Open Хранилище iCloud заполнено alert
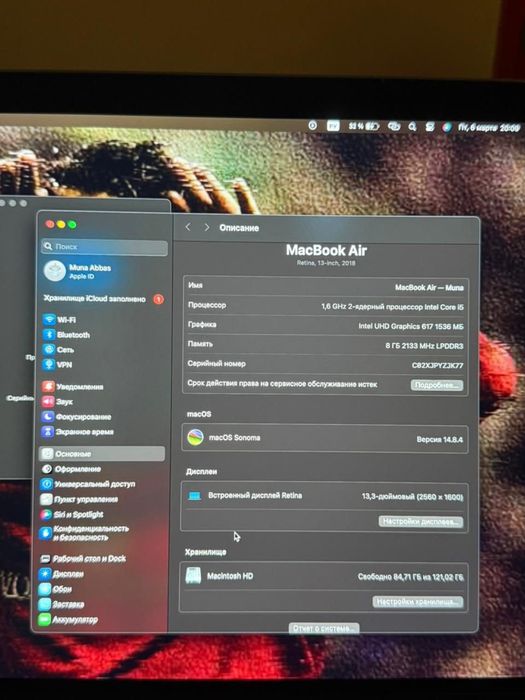 point(103,299)
